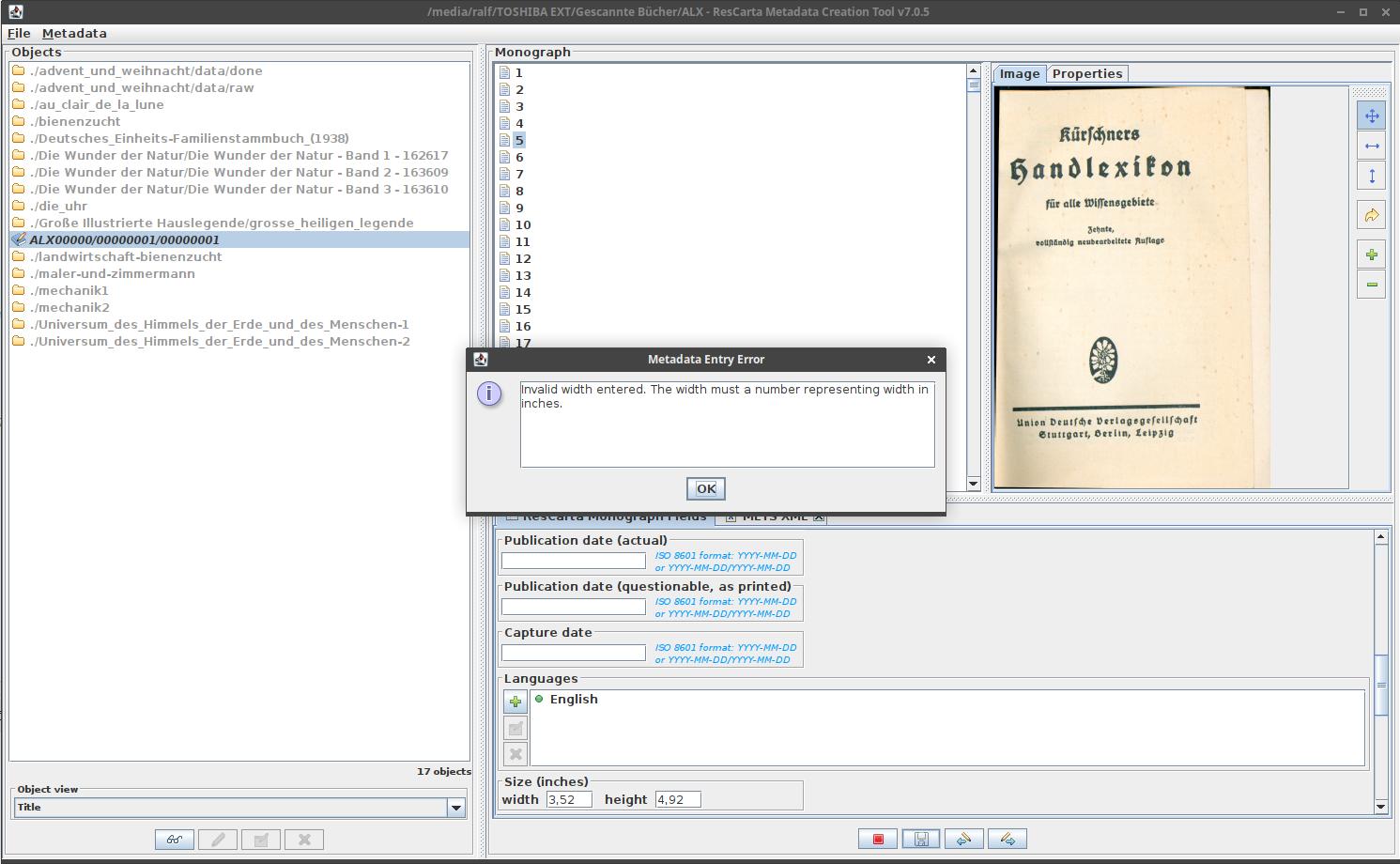Select ./maler-und-zimmermann object

112,273
